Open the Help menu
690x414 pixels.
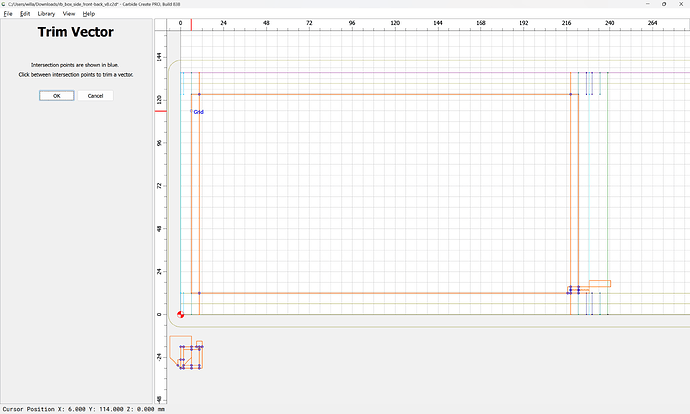[x=89, y=14]
